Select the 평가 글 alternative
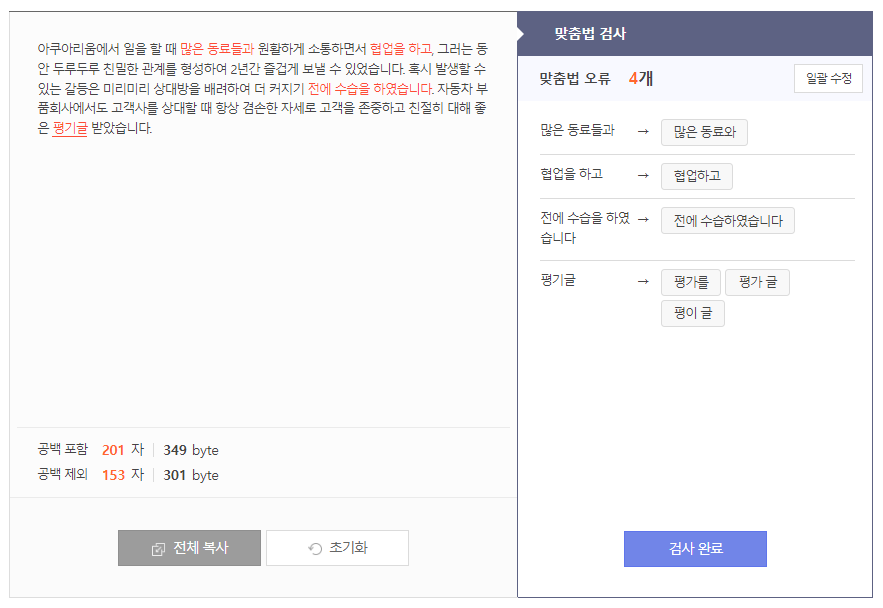Viewport: 883px width, 608px height. [x=757, y=282]
